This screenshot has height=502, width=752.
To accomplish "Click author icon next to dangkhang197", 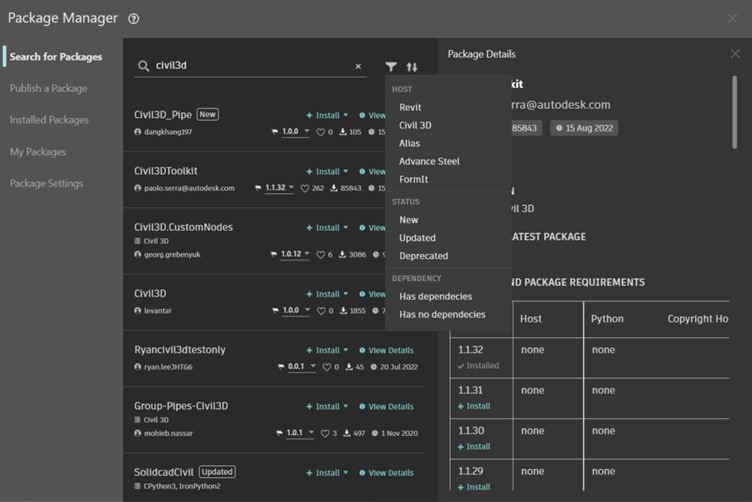I will coord(138,132).
